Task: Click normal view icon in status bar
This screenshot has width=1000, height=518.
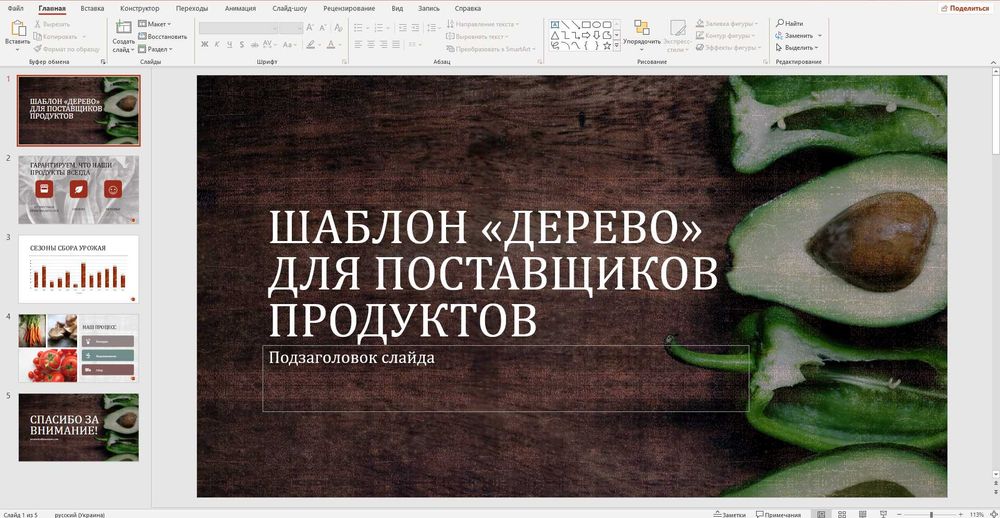Action: 821,514
